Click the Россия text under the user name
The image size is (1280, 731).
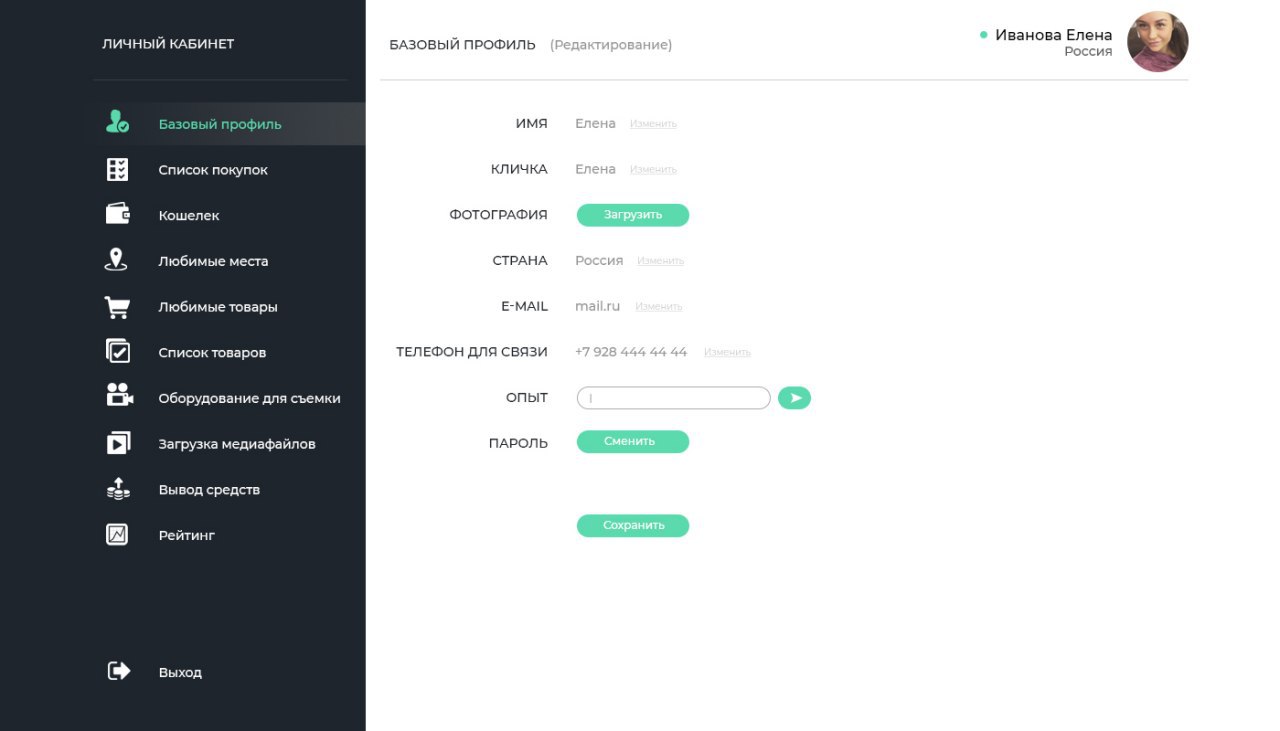(x=1088, y=52)
